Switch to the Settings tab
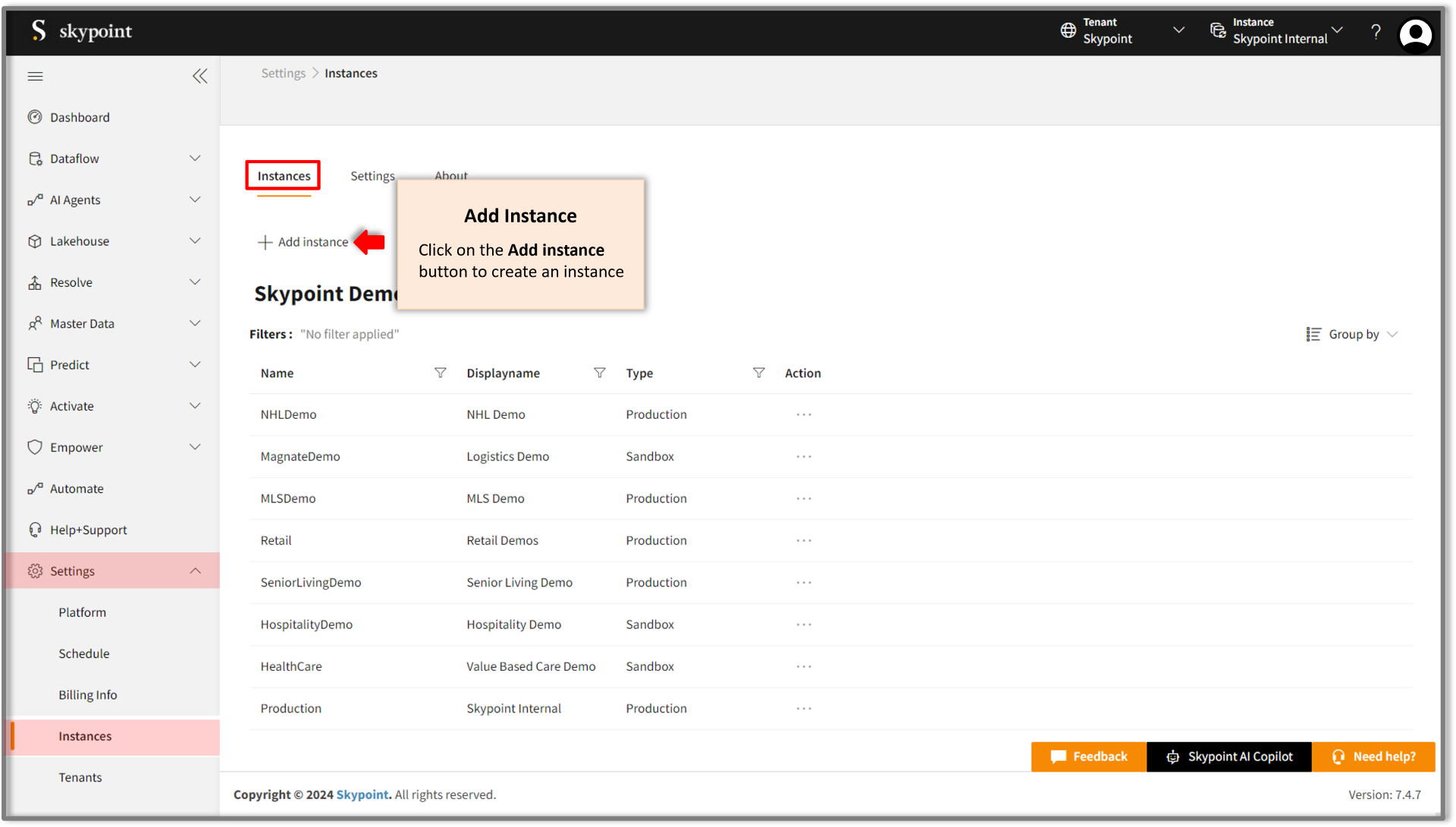This screenshot has width=1456, height=827. pos(372,176)
